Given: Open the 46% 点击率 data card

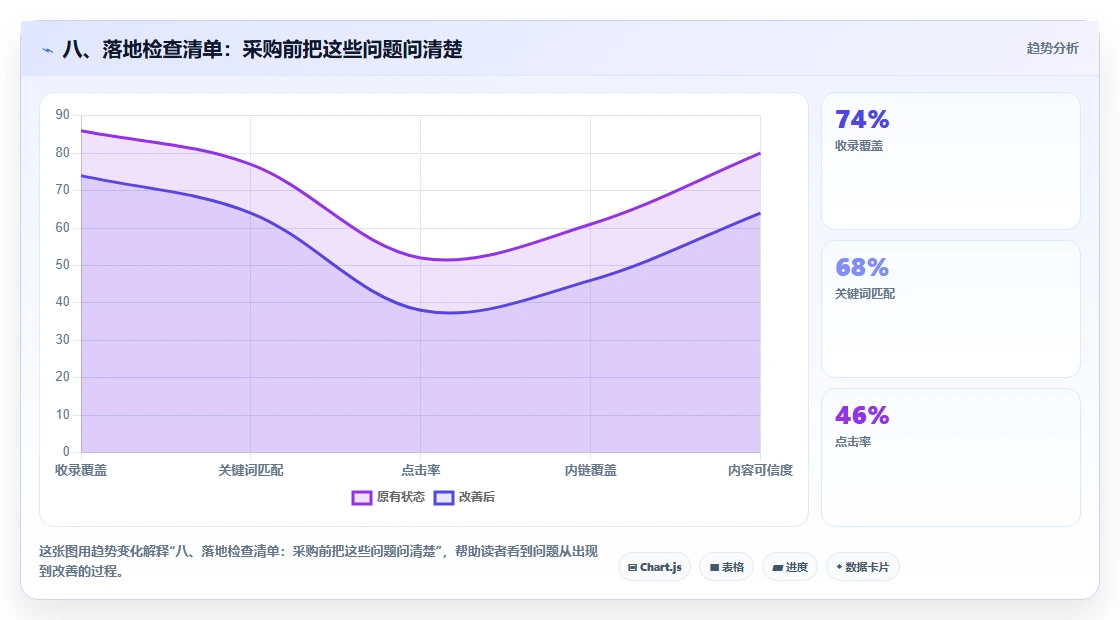Looking at the screenshot, I should pyautogui.click(x=951, y=457).
